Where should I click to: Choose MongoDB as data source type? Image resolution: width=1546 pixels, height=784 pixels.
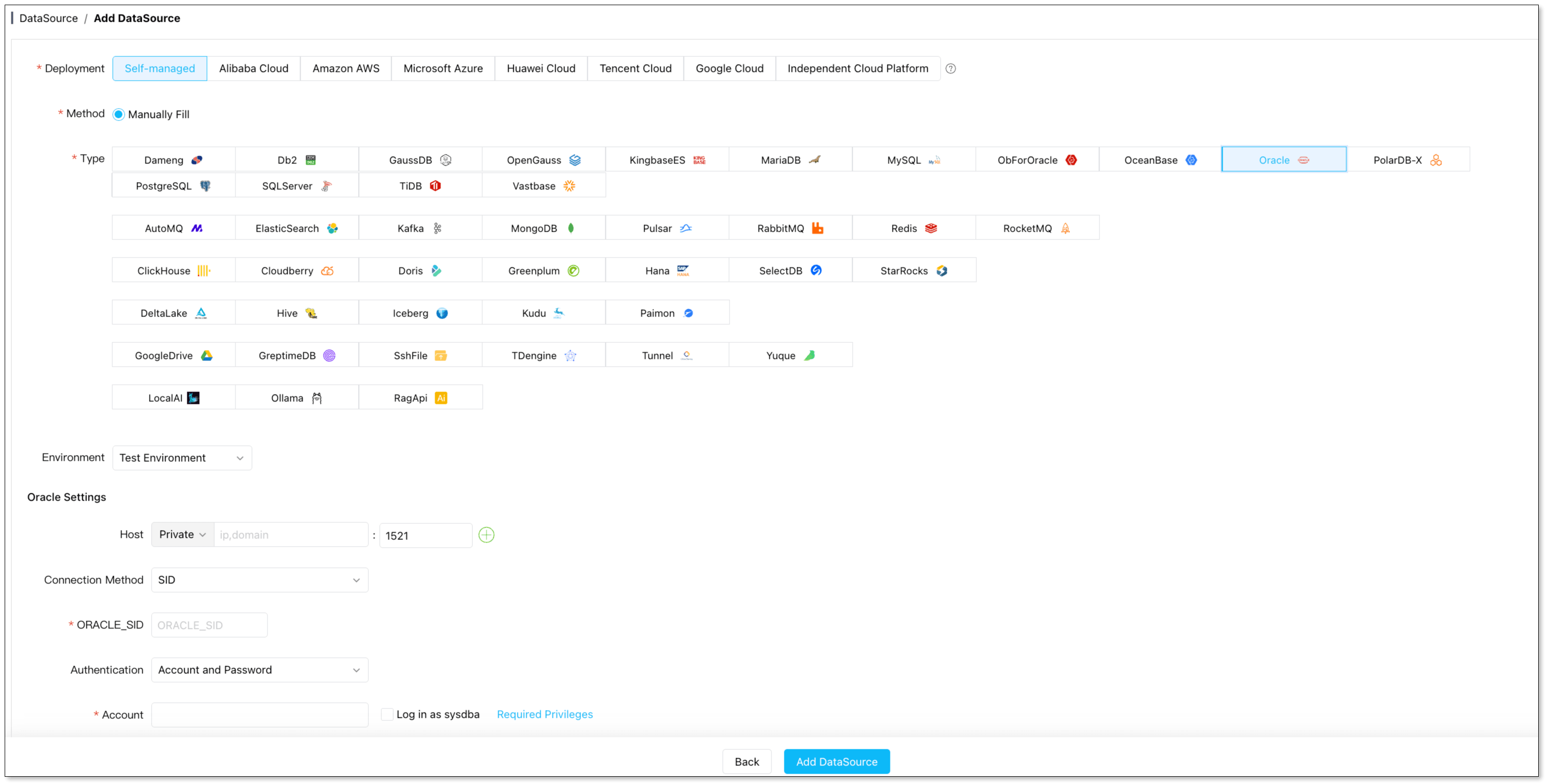pos(544,228)
